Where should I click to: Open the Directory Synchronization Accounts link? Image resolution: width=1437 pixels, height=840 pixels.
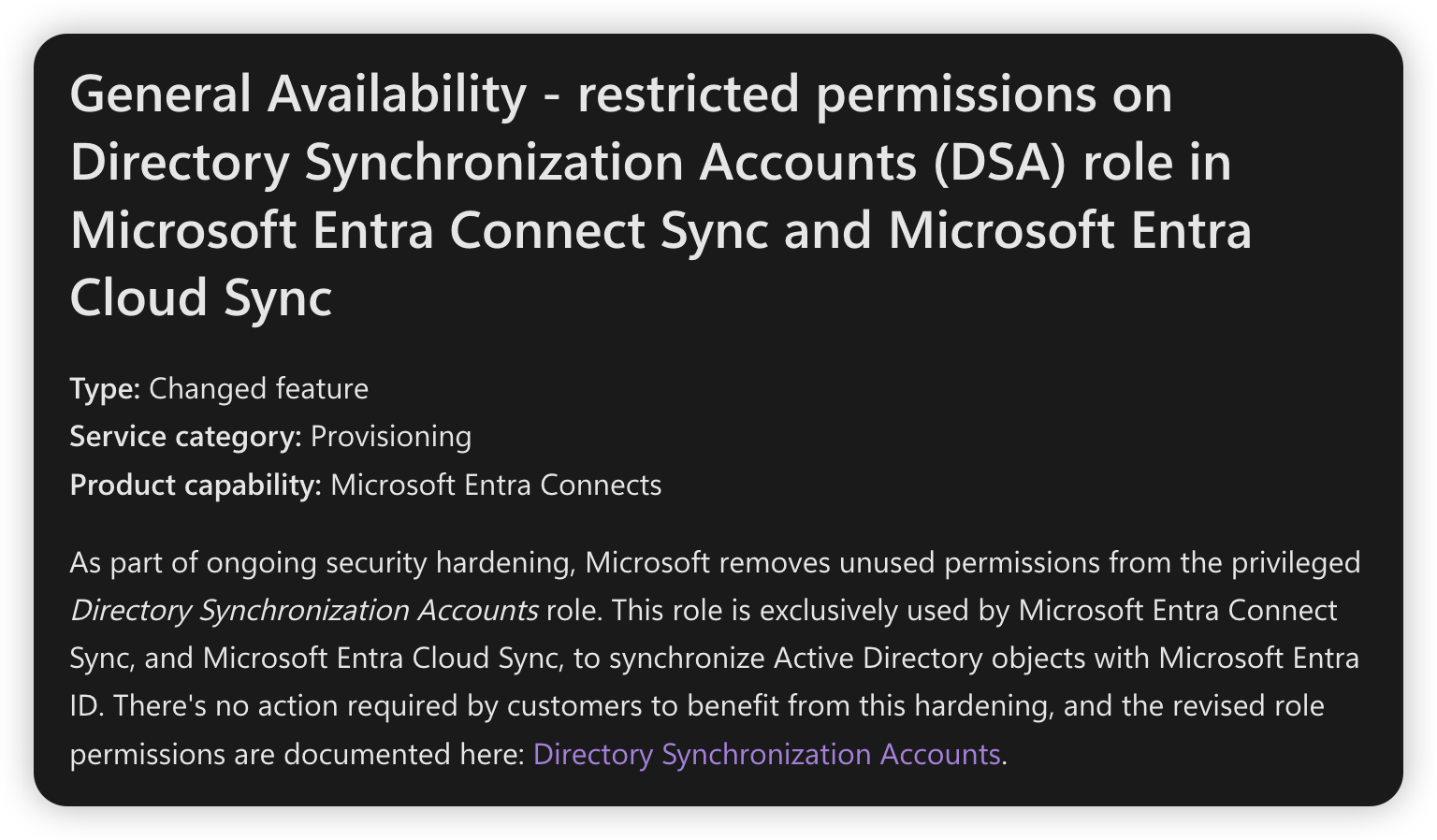click(x=766, y=754)
